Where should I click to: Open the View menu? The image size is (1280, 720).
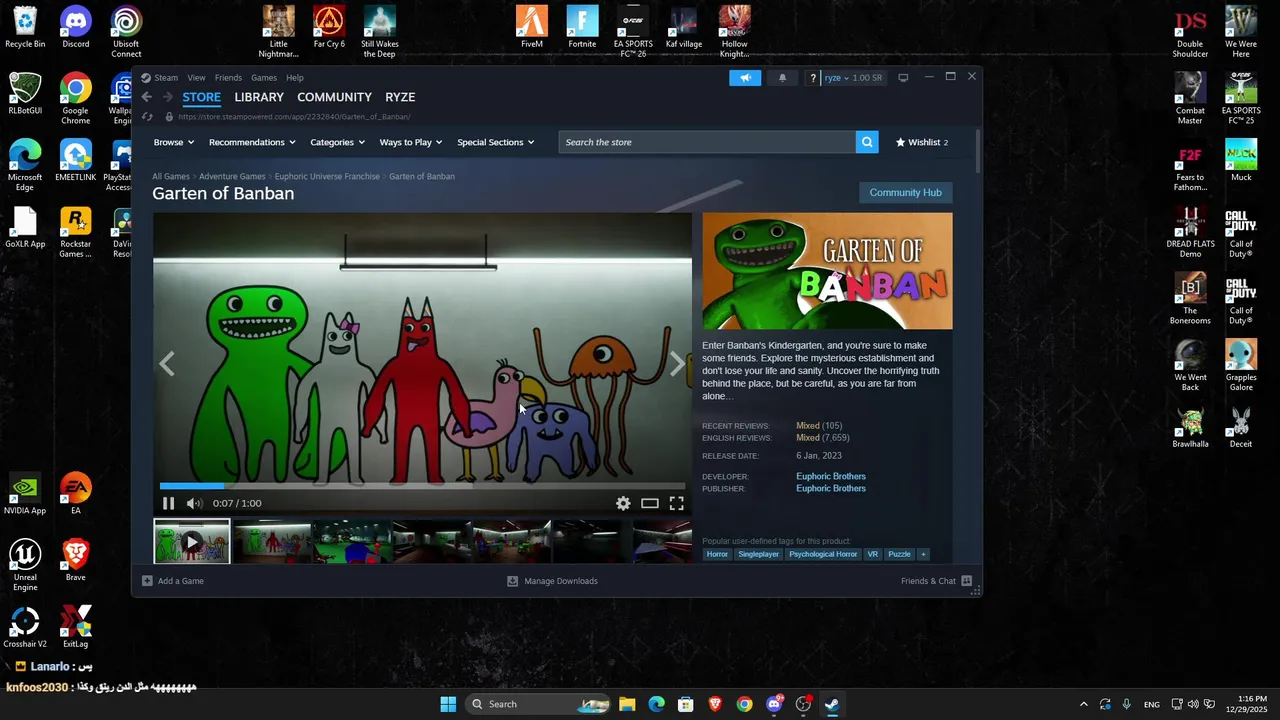[196, 78]
